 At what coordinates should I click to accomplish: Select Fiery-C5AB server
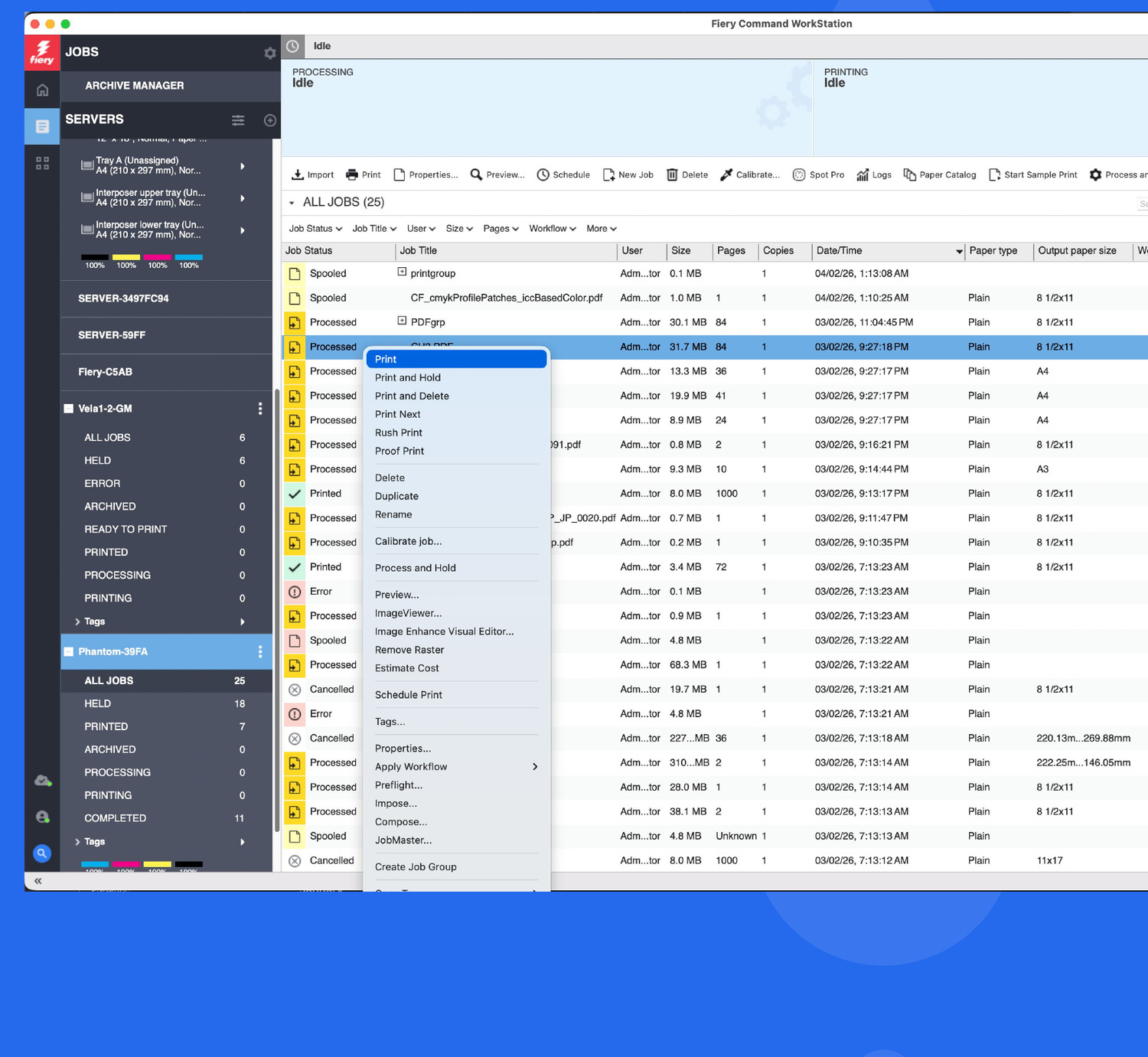pyautogui.click(x=166, y=372)
